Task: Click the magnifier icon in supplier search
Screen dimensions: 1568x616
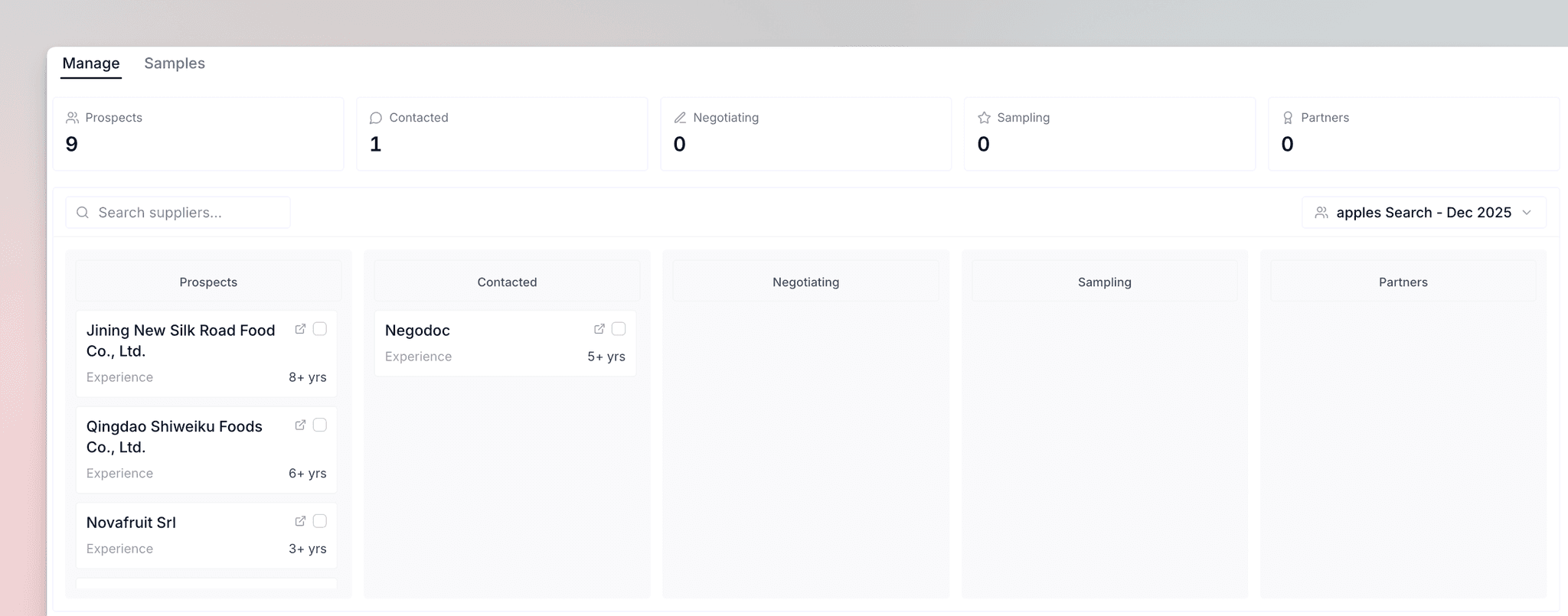Action: pos(83,213)
